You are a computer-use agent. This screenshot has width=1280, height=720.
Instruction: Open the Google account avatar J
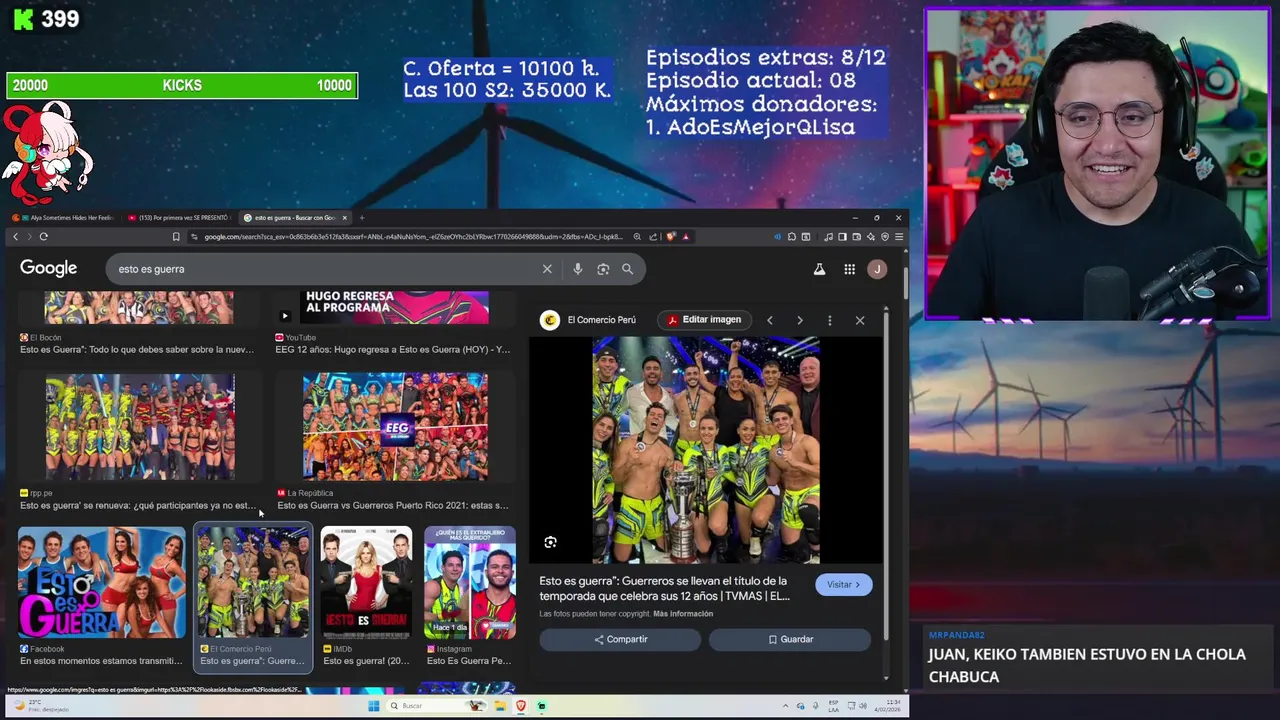point(877,269)
